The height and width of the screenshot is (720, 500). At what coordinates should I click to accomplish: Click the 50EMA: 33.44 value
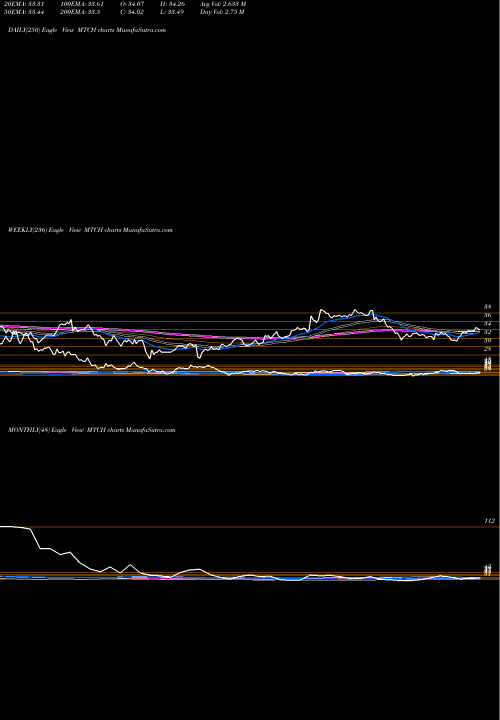click(x=23, y=12)
